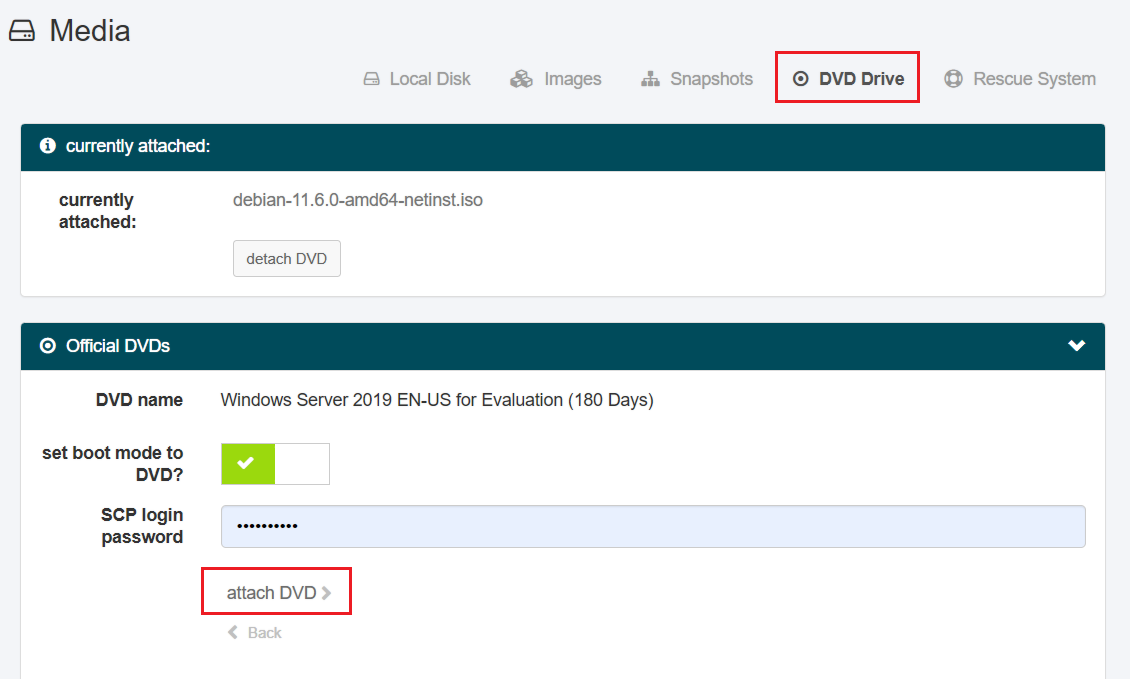Click the Images stacked cubes icon
1130x679 pixels.
click(x=521, y=79)
